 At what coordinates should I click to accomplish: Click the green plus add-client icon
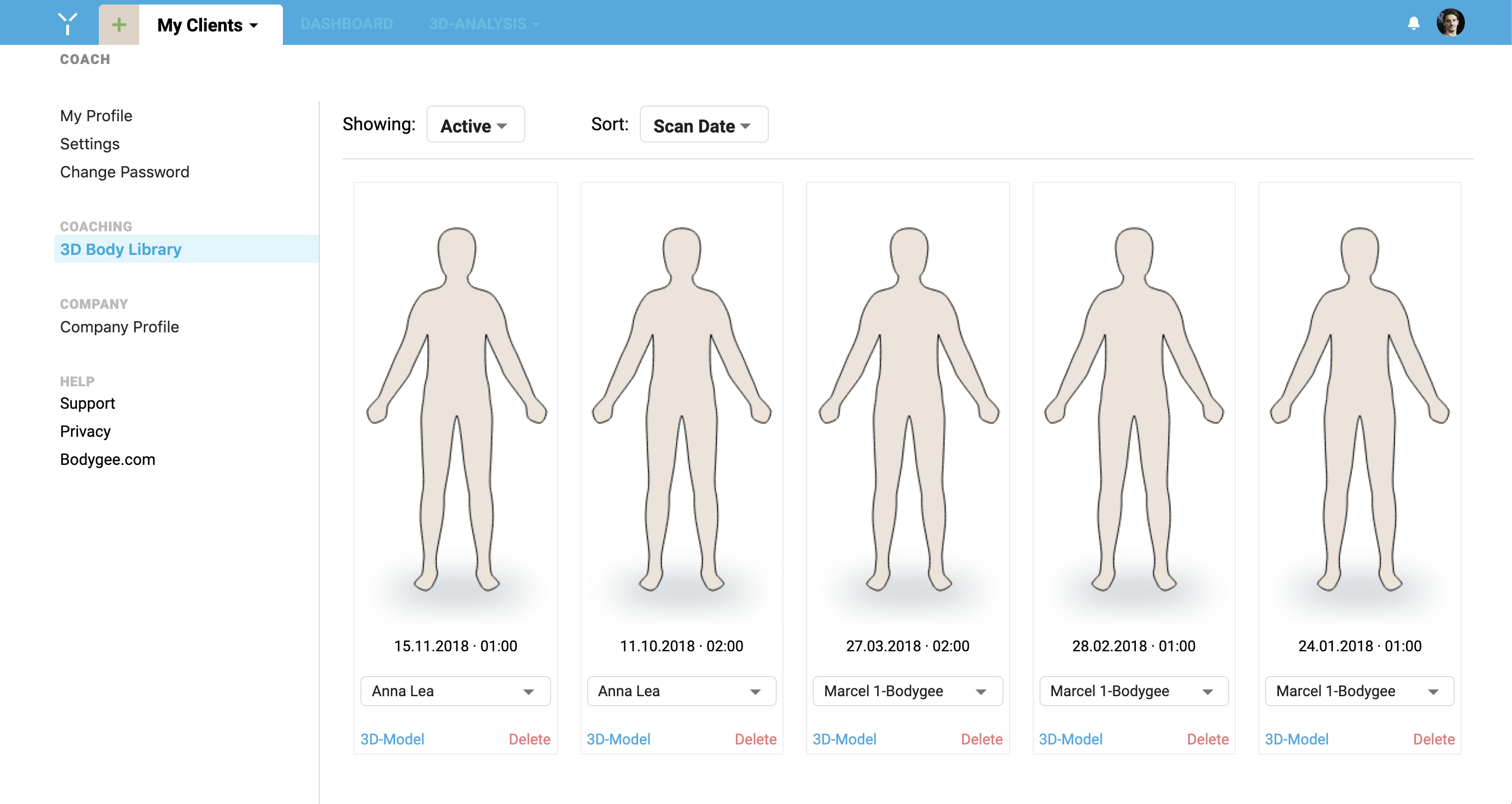[119, 25]
